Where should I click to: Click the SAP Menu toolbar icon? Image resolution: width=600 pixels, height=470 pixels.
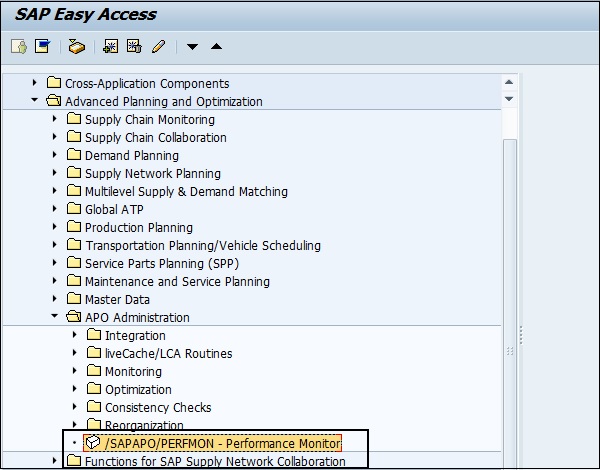(42, 47)
